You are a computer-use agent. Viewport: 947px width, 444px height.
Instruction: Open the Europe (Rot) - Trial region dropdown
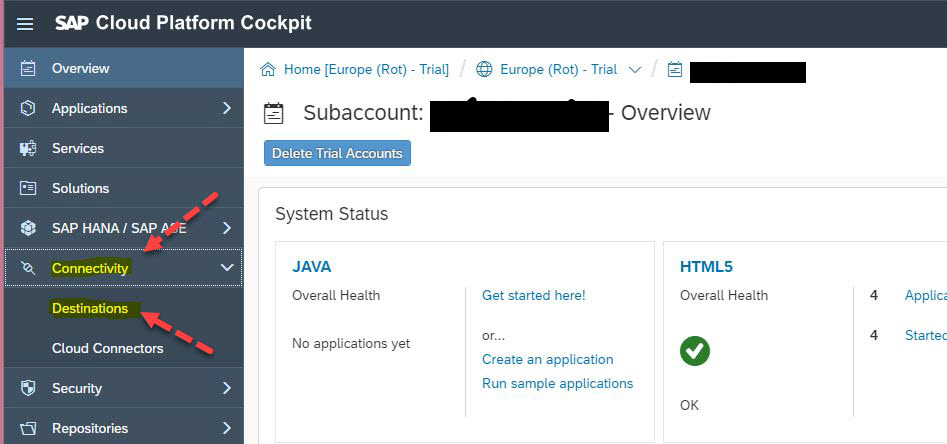[x=635, y=70]
